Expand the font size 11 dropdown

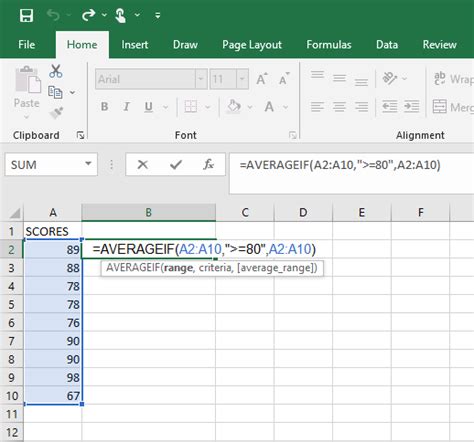pyautogui.click(x=242, y=79)
